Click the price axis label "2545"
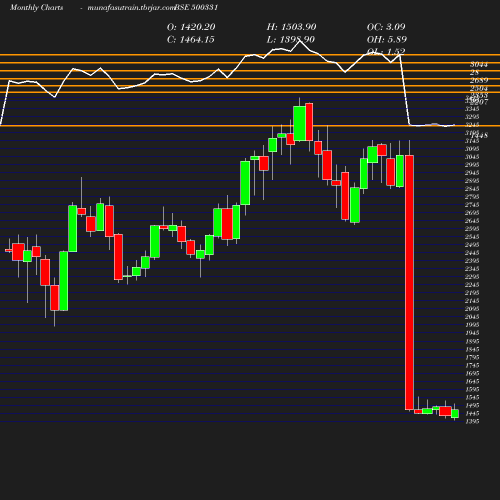Viewport: 500px width, 500px height. [472, 237]
